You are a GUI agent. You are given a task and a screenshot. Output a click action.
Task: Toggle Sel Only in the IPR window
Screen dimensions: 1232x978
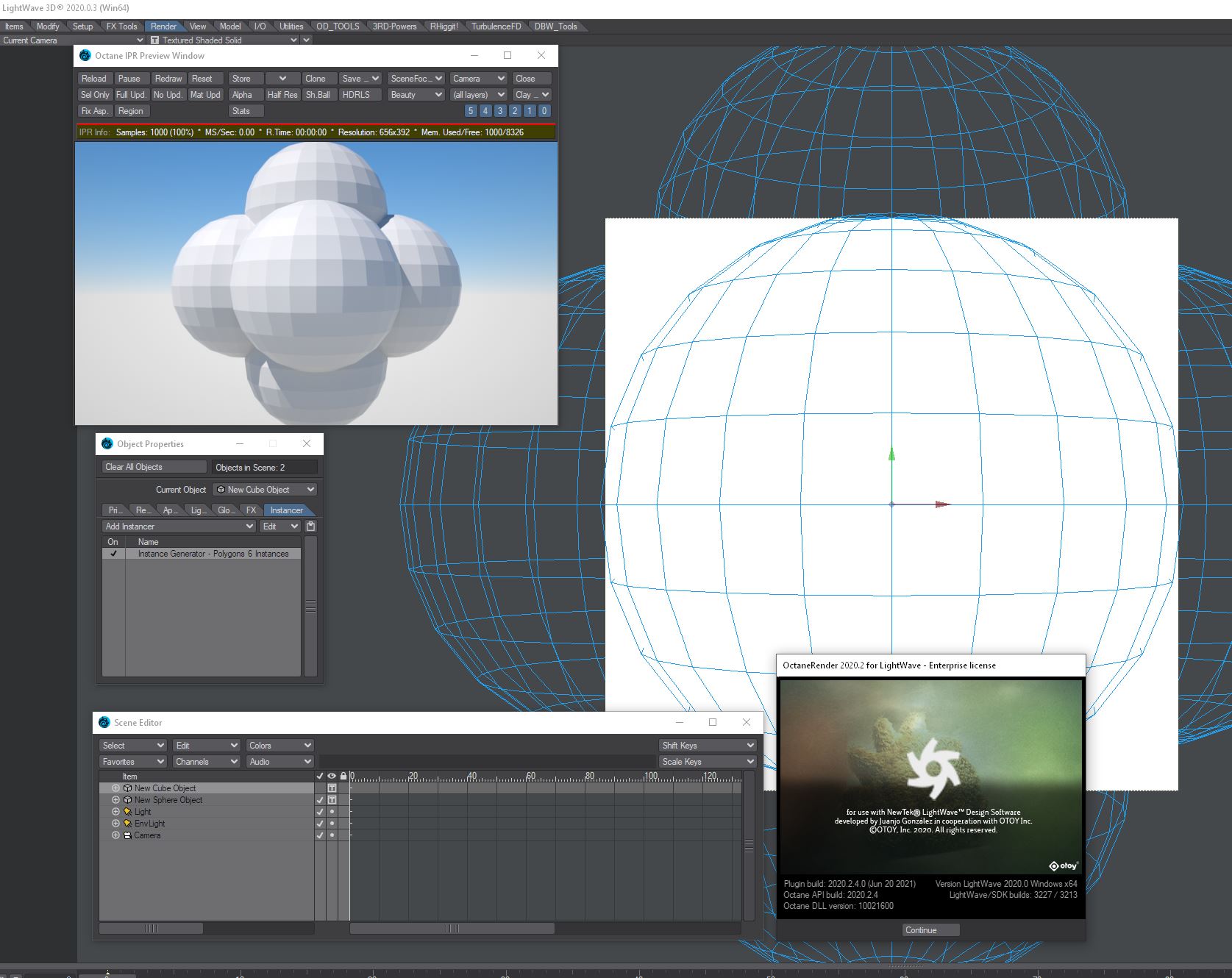coord(95,95)
